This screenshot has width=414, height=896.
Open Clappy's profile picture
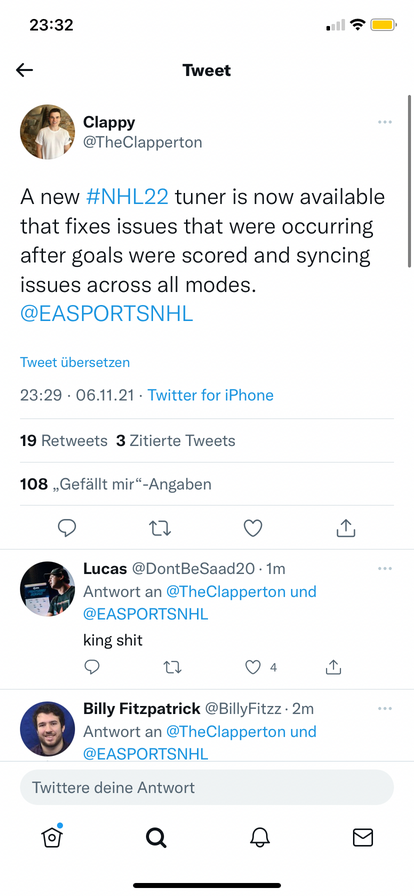(x=47, y=131)
